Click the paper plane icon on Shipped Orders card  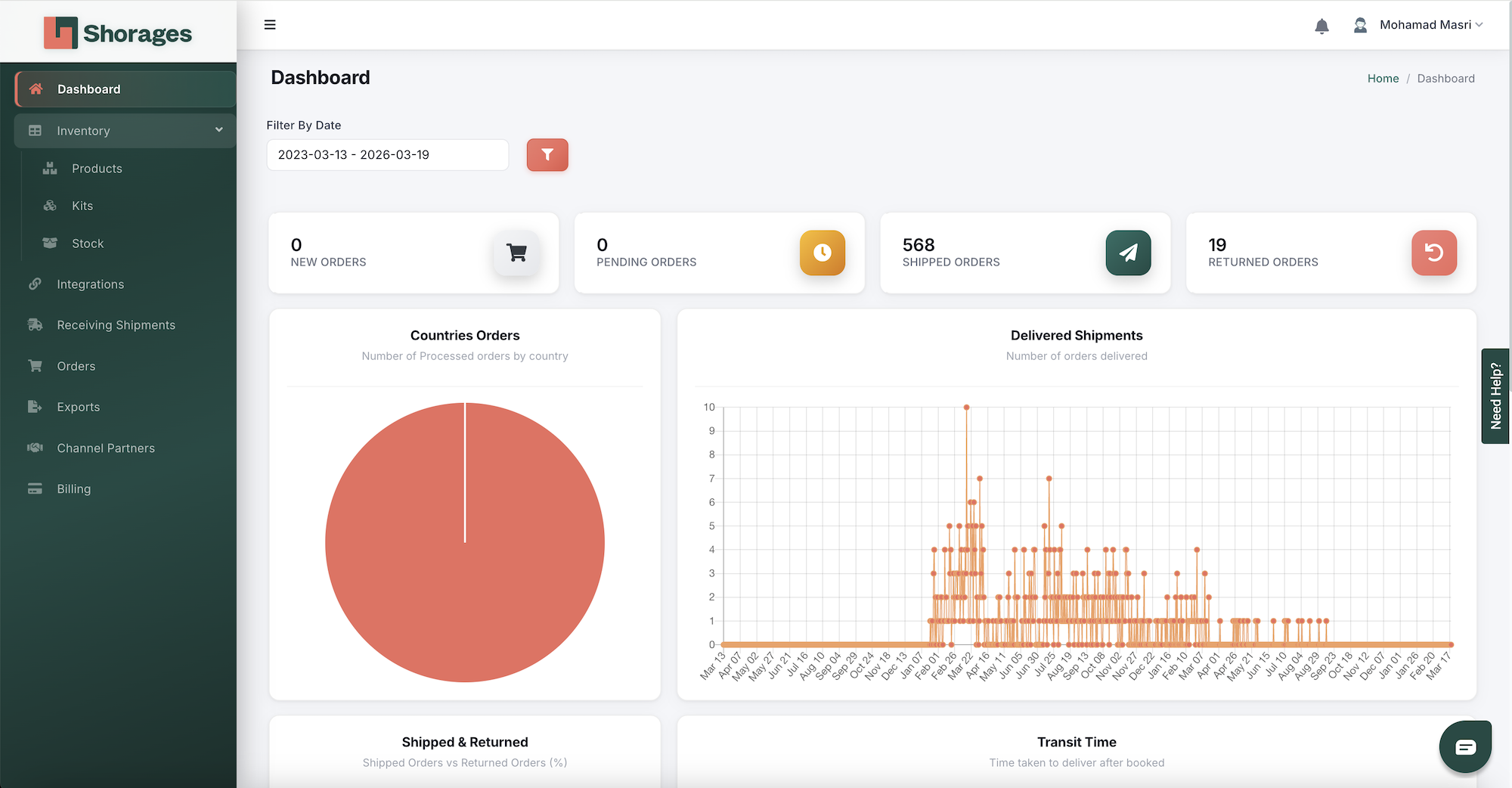coord(1128,253)
